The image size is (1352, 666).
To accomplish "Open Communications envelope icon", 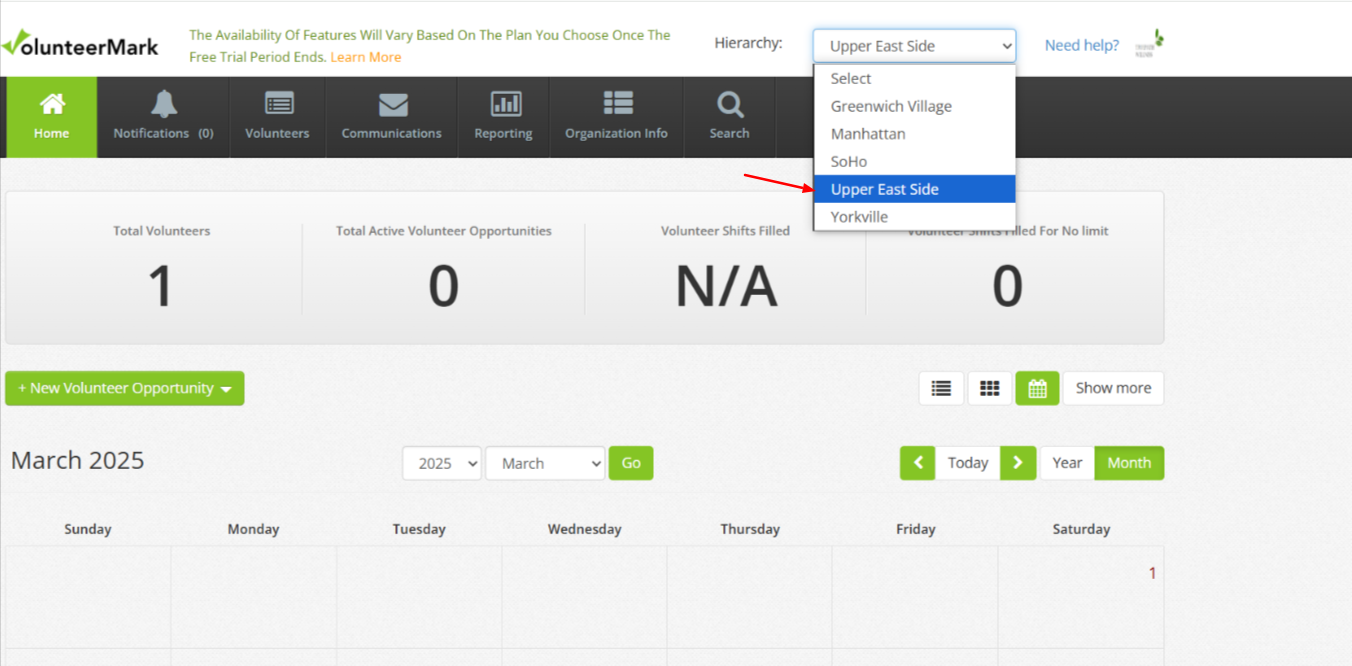I will coord(392,104).
